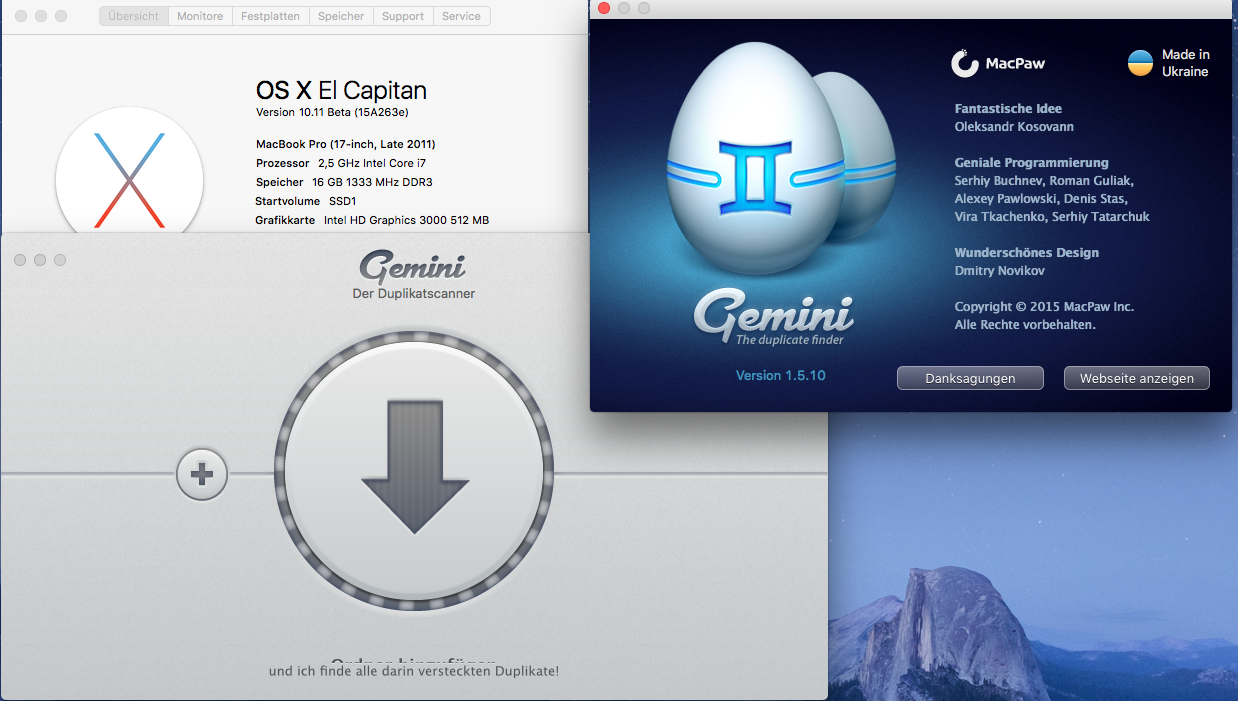1238x701 pixels.
Task: Click the Oleksandr Kosovann credit
Action: pyautogui.click(x=1014, y=127)
